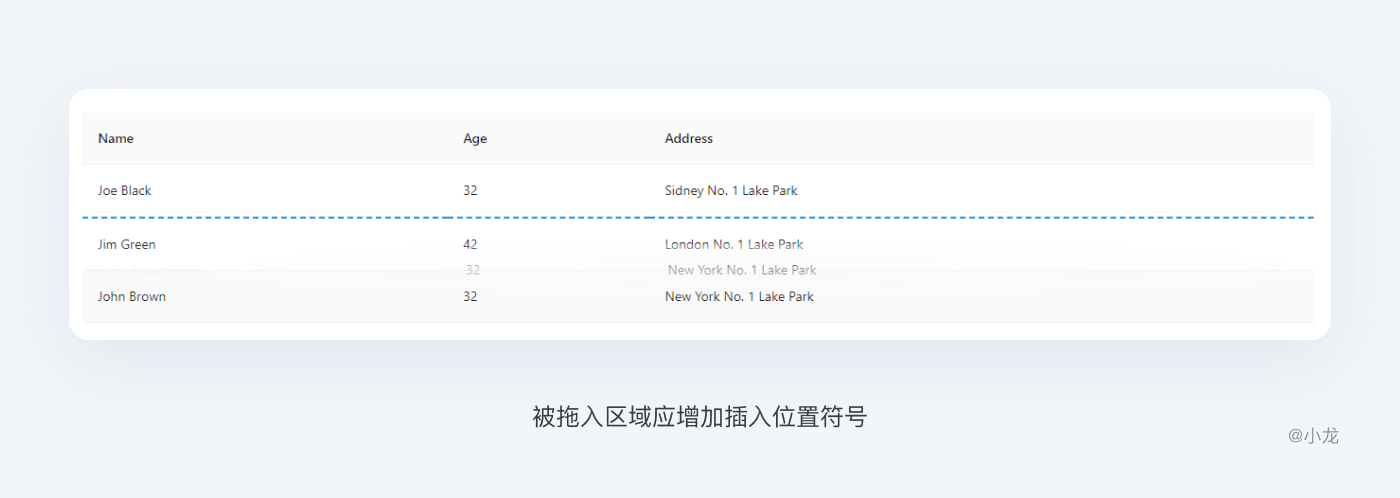Click the London No. 1 Lake Park address

pyautogui.click(x=734, y=245)
